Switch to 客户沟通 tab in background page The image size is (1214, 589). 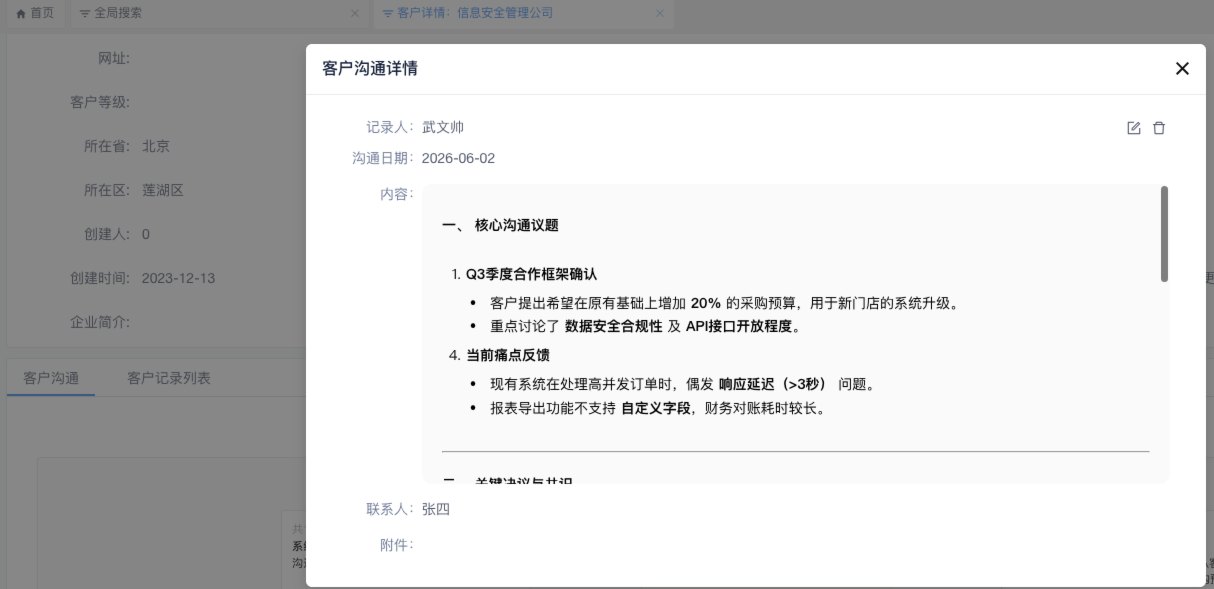click(x=51, y=378)
